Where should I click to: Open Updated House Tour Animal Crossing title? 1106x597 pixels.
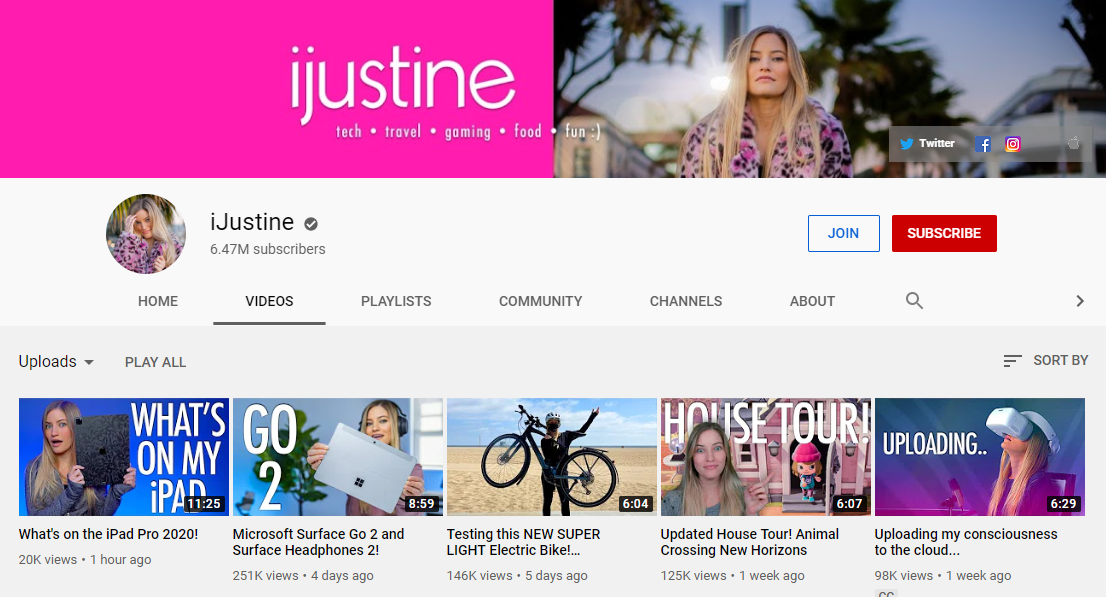pos(750,542)
